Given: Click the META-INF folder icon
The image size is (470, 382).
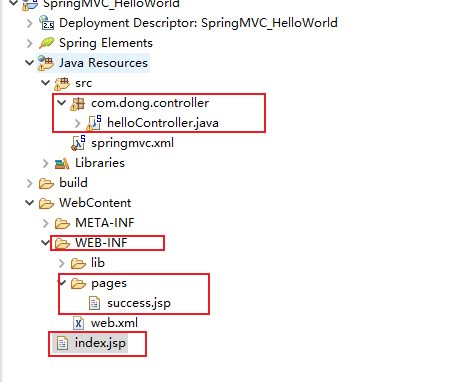Looking at the screenshot, I should (62, 223).
